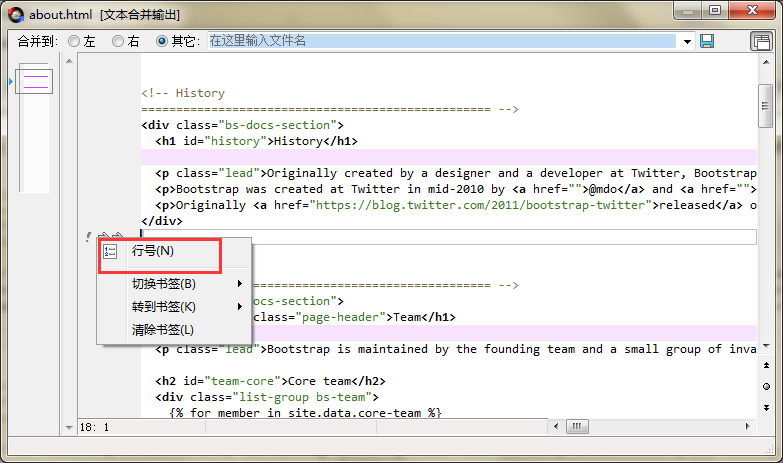The width and height of the screenshot is (783, 463).
Task: Click the empty highlighted current line in the editor
Action: [x=448, y=237]
